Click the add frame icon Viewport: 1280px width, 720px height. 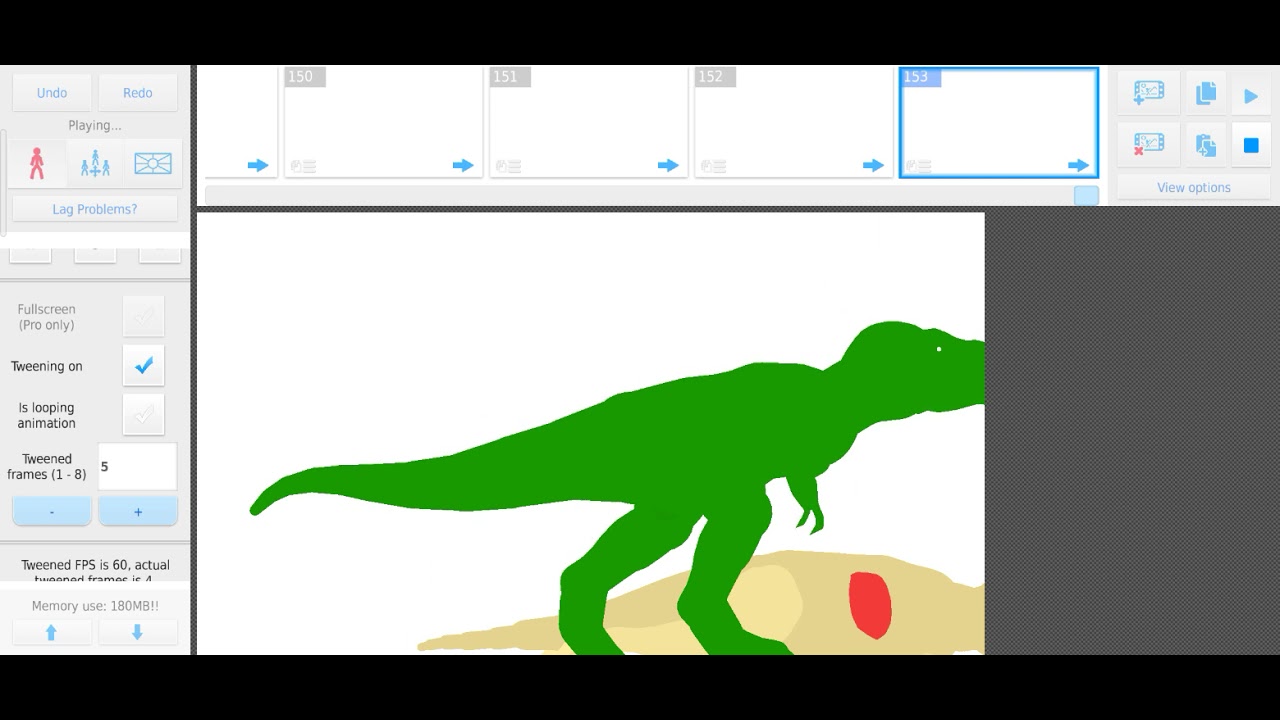pyautogui.click(x=1148, y=94)
